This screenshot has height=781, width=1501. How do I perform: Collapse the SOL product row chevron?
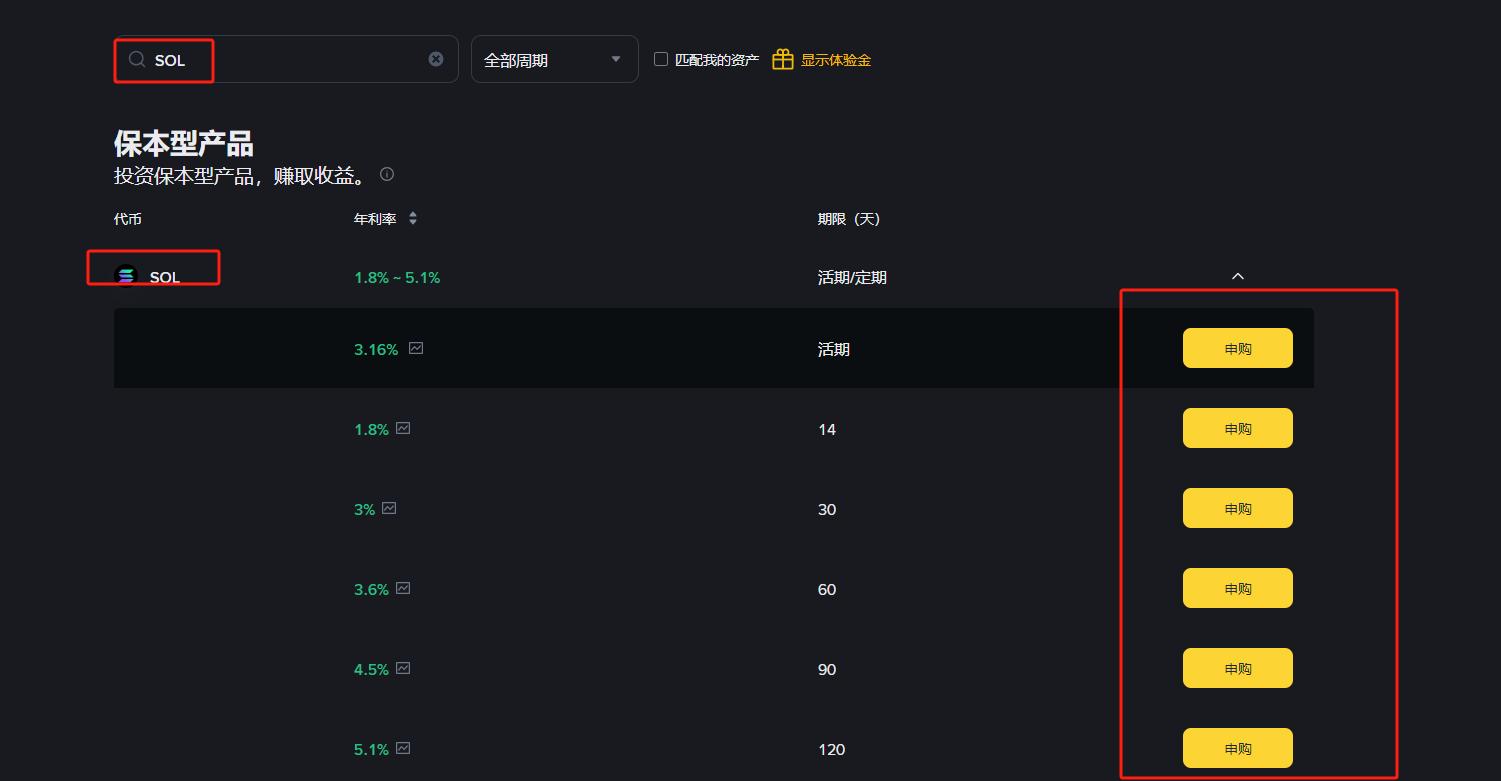(1237, 277)
